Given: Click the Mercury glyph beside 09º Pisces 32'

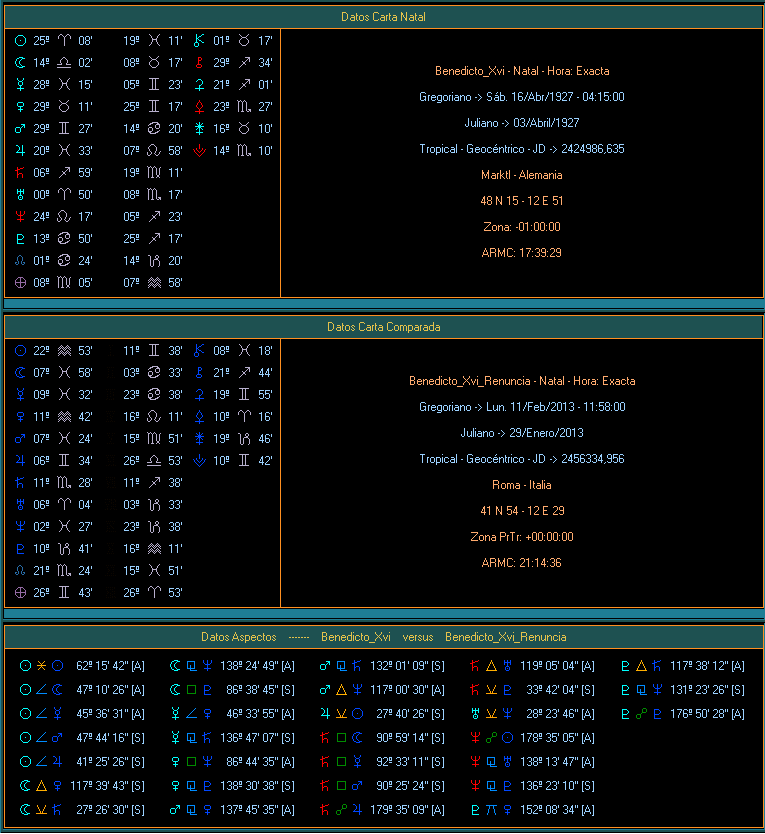Looking at the screenshot, I should (x=20, y=395).
